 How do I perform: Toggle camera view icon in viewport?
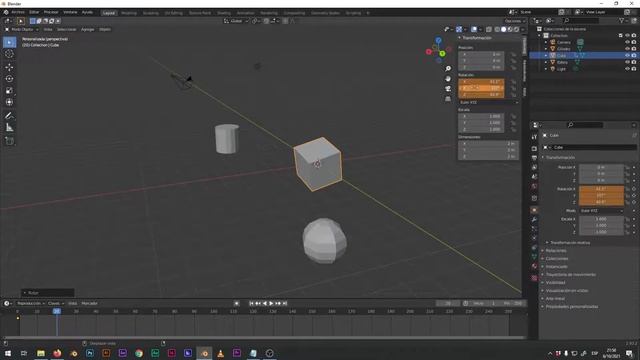point(448,89)
